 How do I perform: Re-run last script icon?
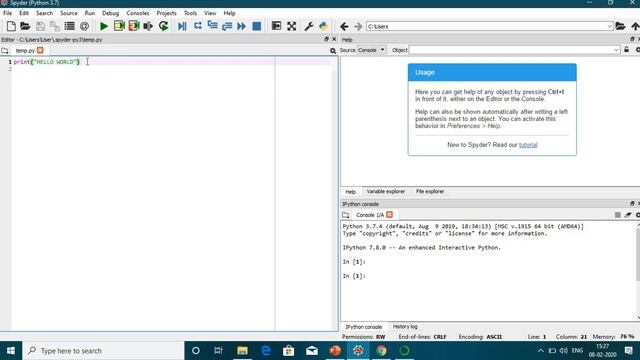tap(164, 26)
